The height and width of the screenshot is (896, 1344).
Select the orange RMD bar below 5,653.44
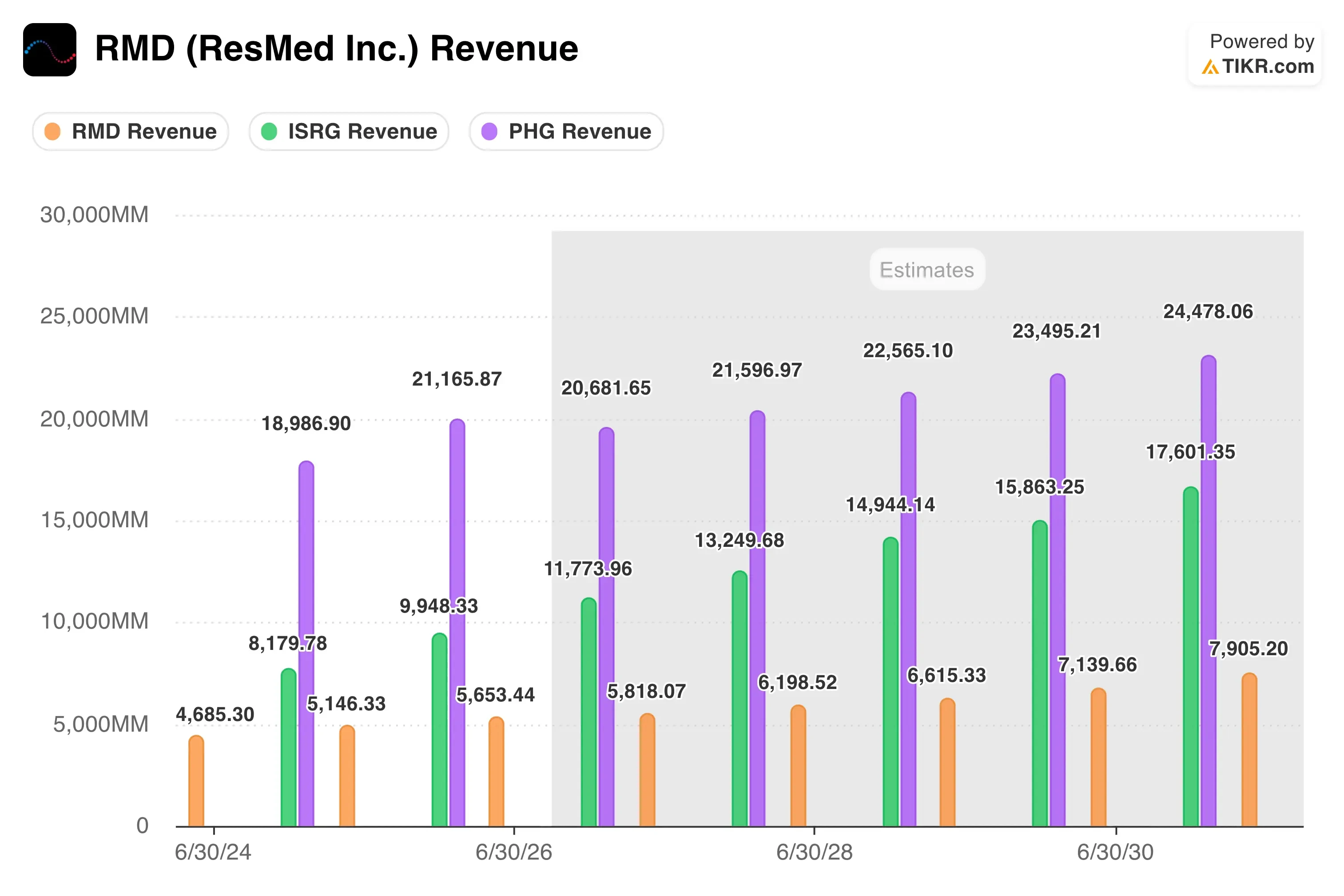point(497,772)
